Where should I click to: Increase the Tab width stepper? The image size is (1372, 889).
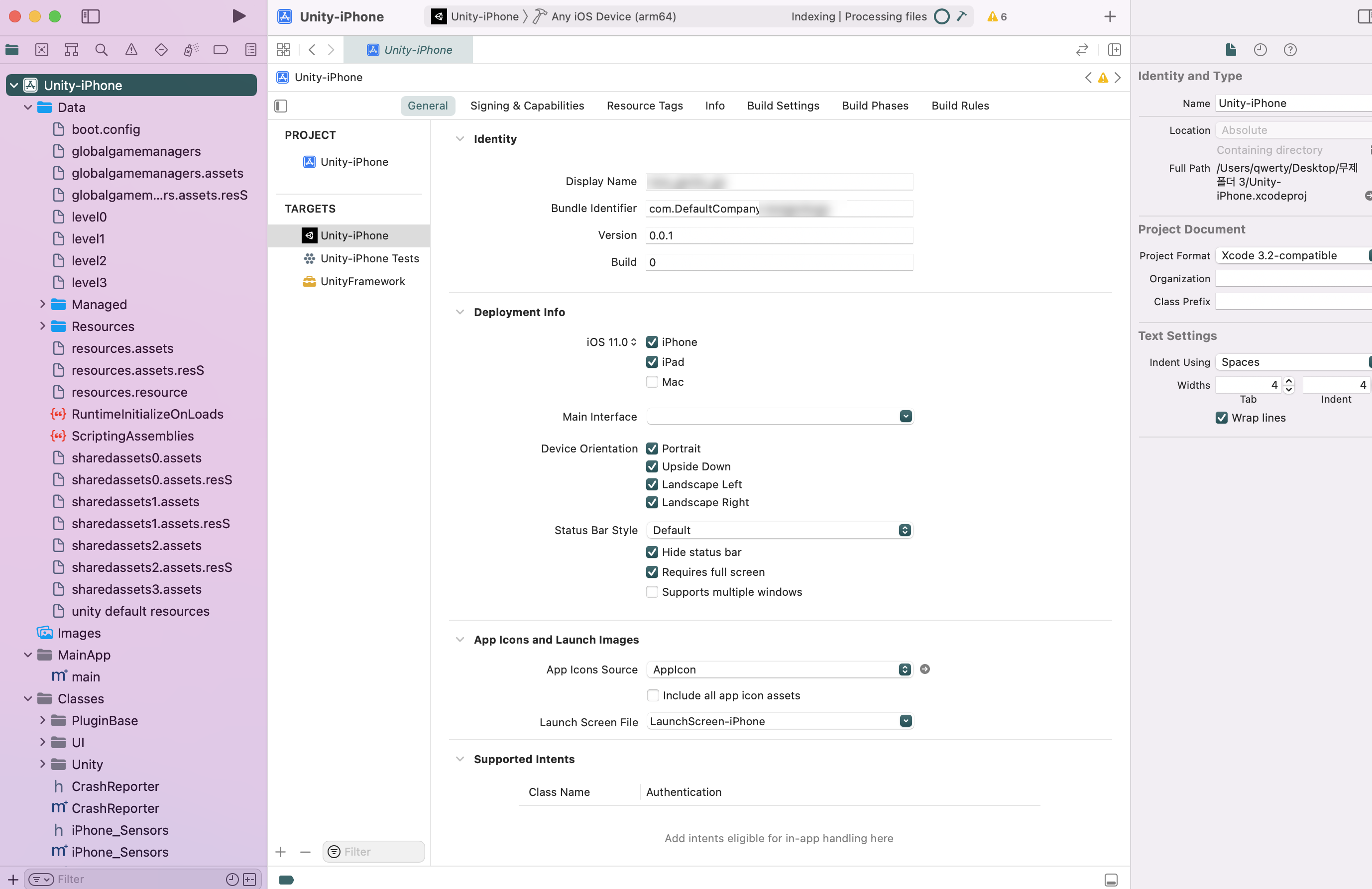[x=1289, y=381]
